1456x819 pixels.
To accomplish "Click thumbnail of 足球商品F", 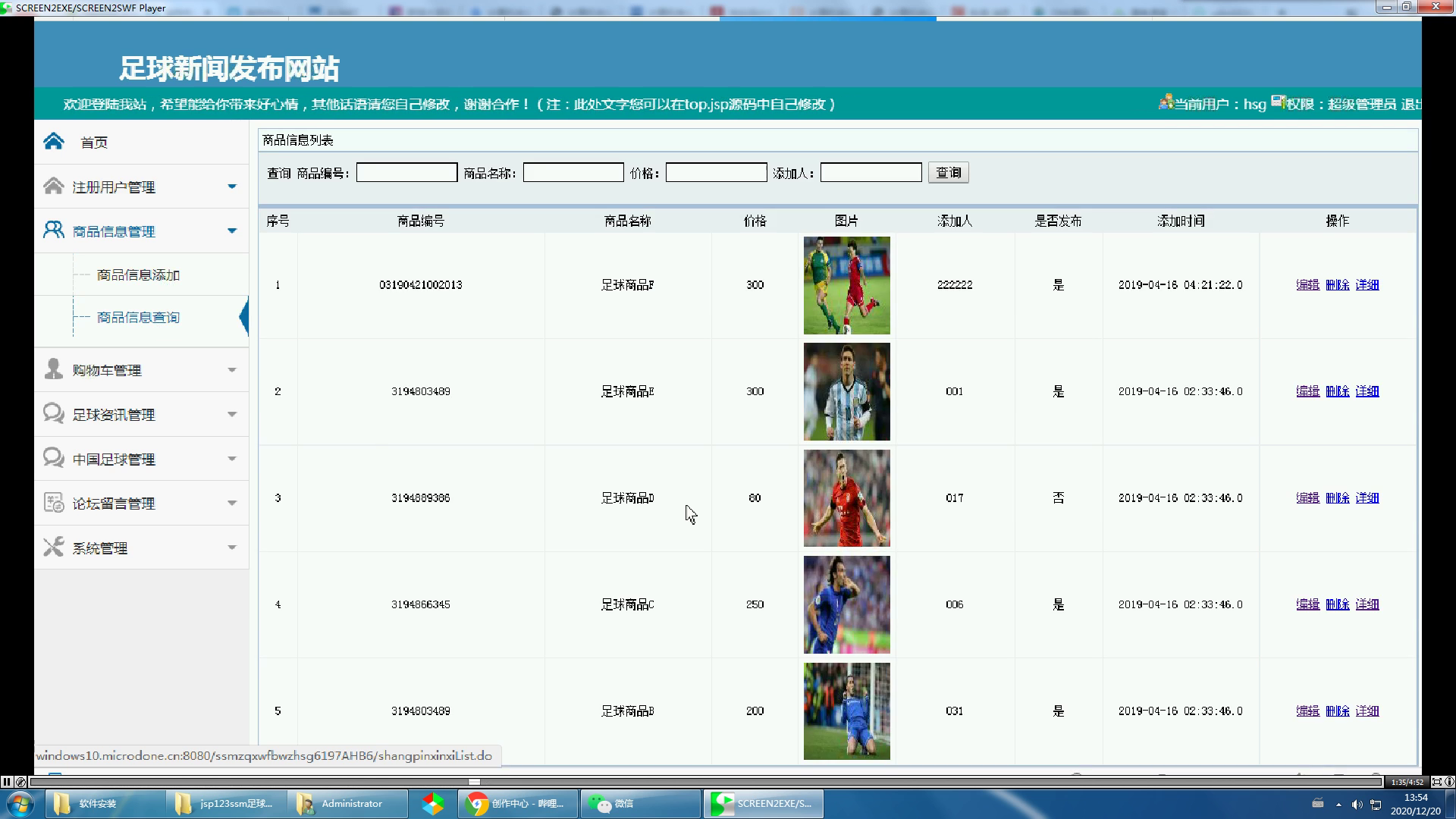I will click(x=846, y=285).
